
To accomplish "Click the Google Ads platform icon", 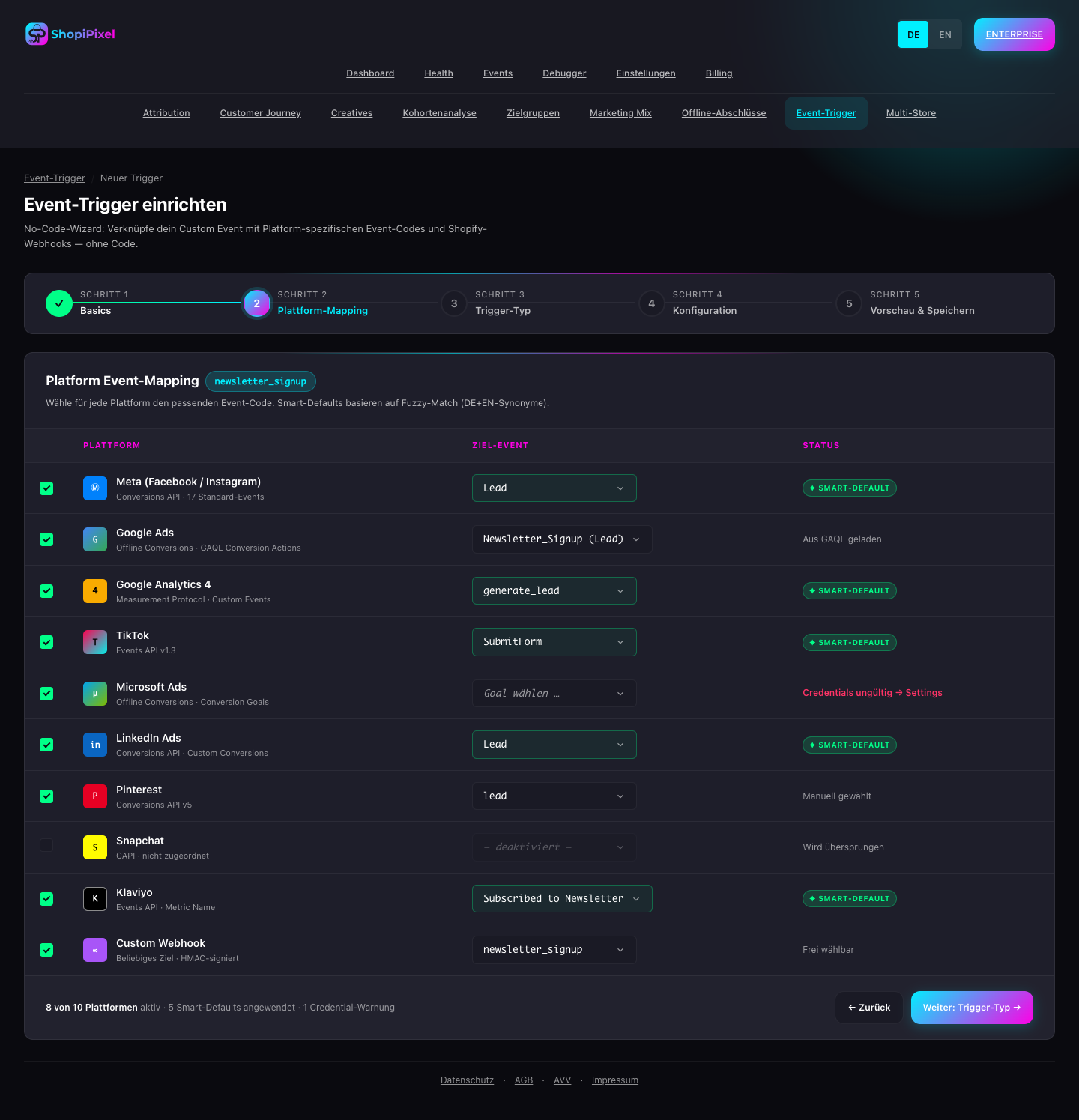I will tap(95, 539).
